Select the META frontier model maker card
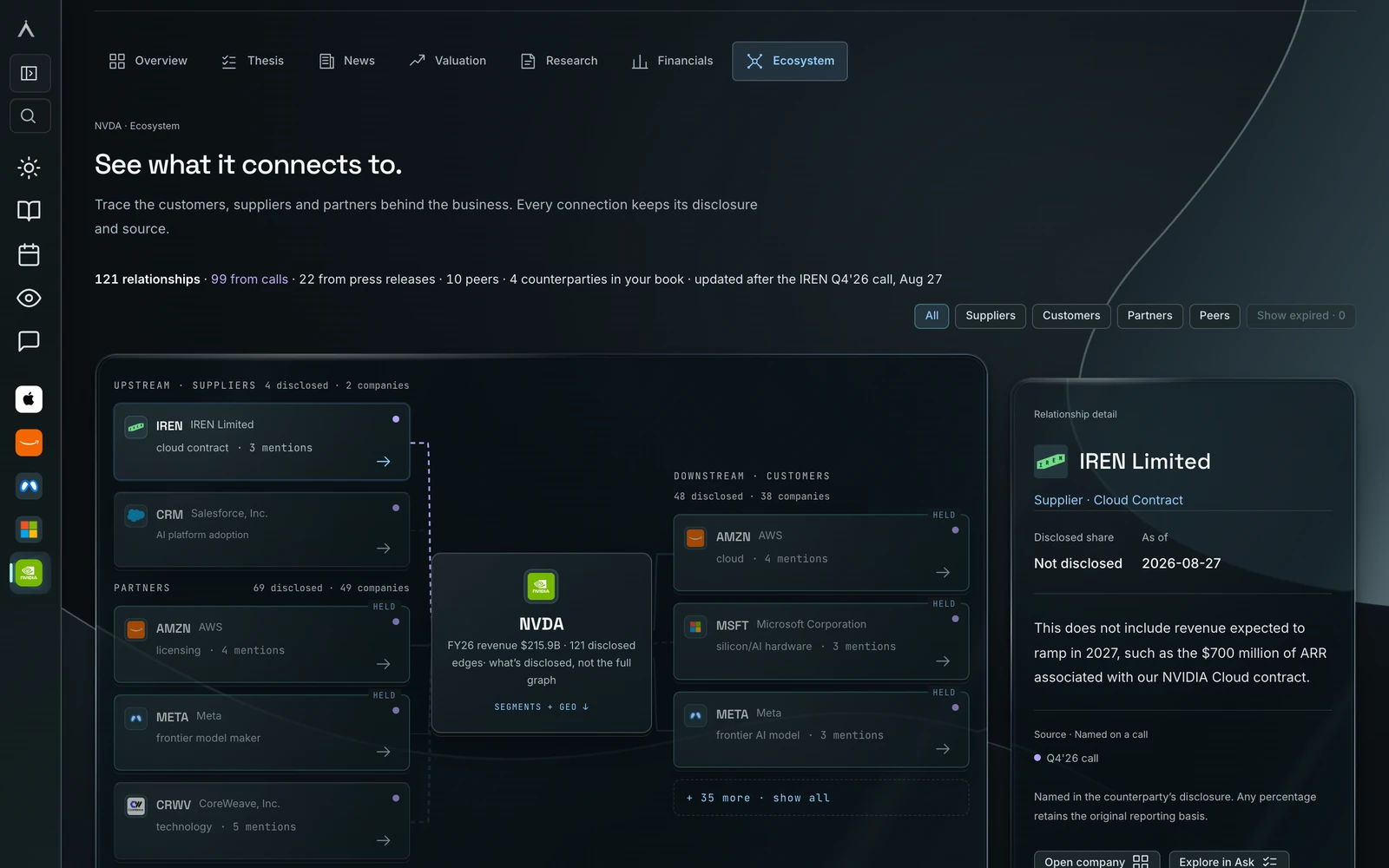This screenshot has height=868, width=1389. click(261, 732)
